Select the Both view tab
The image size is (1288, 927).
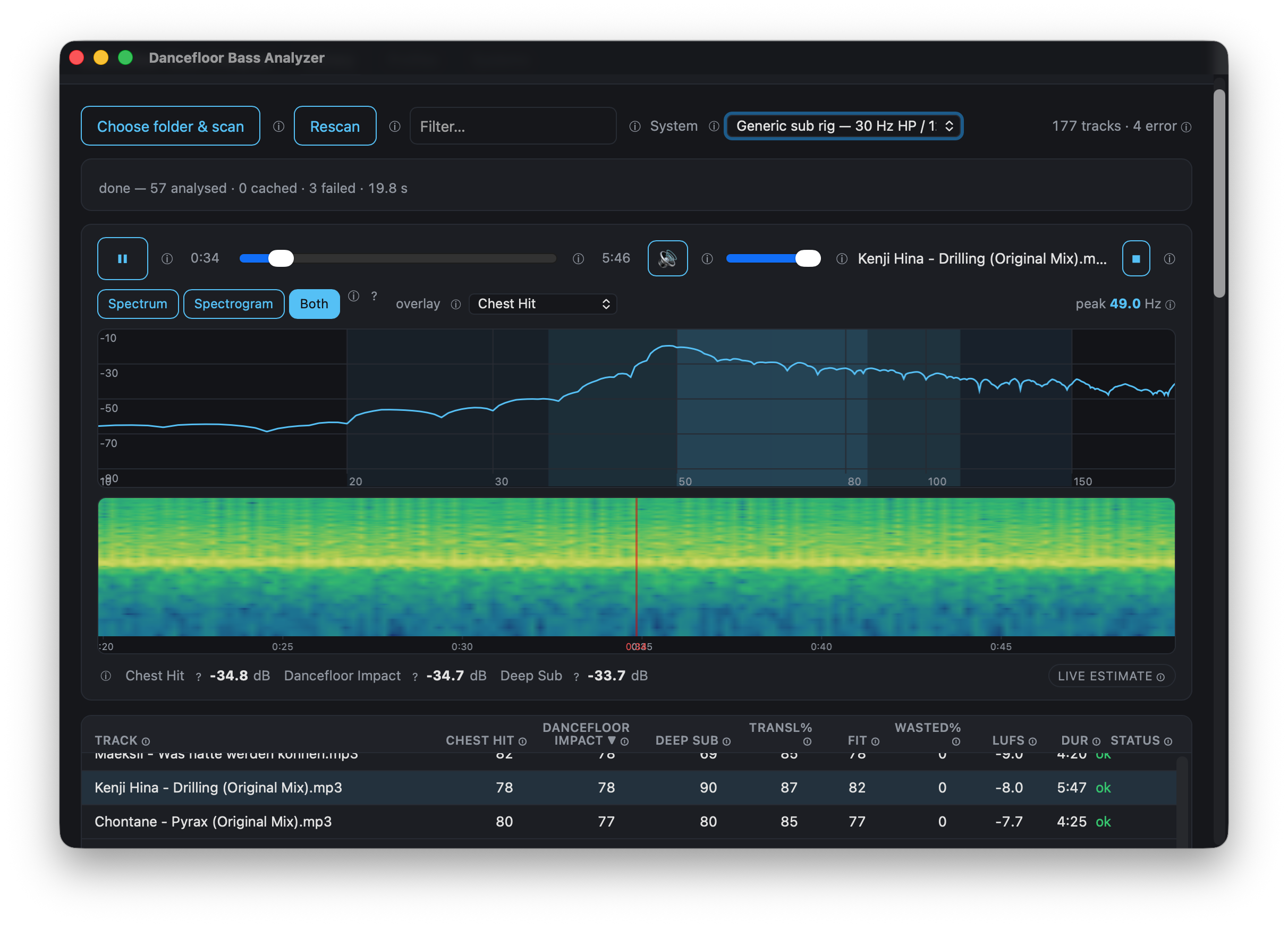tap(314, 304)
